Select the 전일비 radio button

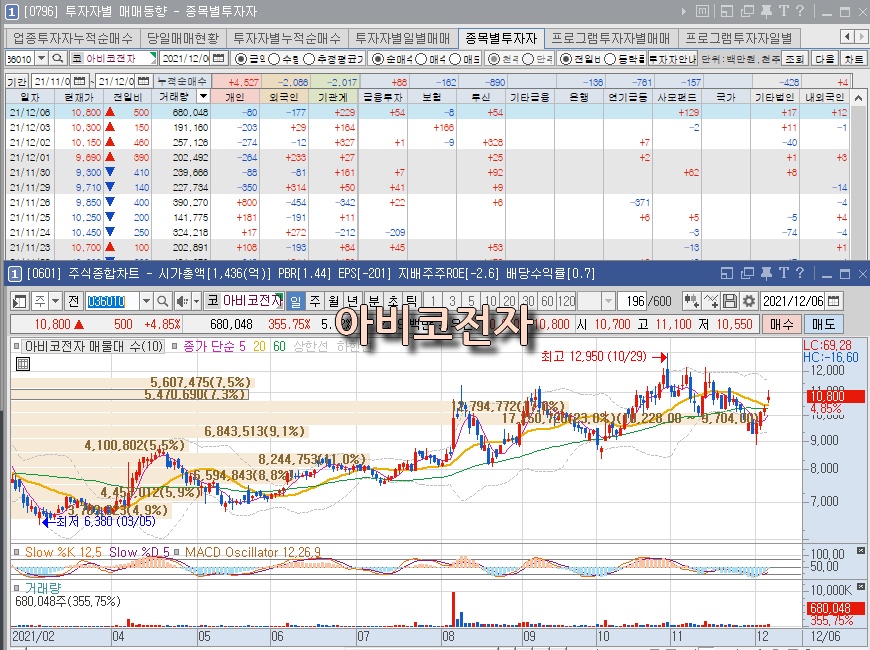565,58
